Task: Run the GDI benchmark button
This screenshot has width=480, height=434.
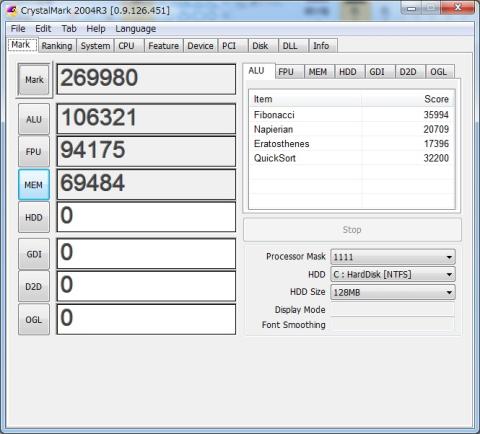Action: 34,254
